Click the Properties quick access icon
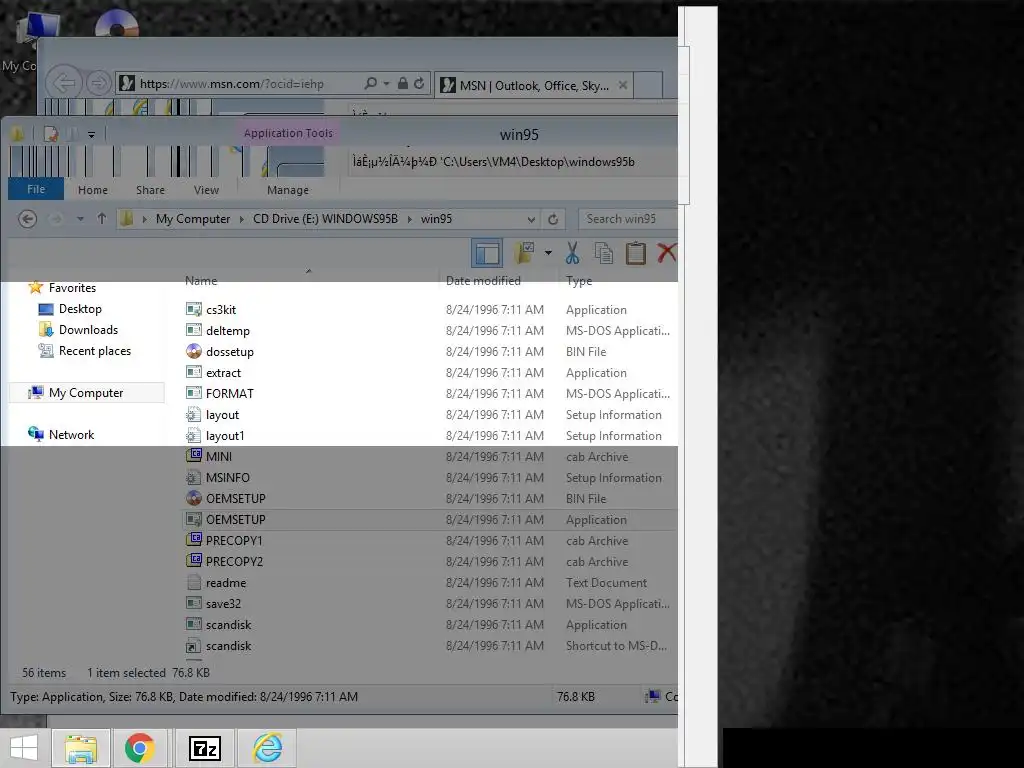Viewport: 1024px width, 768px height. coord(50,134)
